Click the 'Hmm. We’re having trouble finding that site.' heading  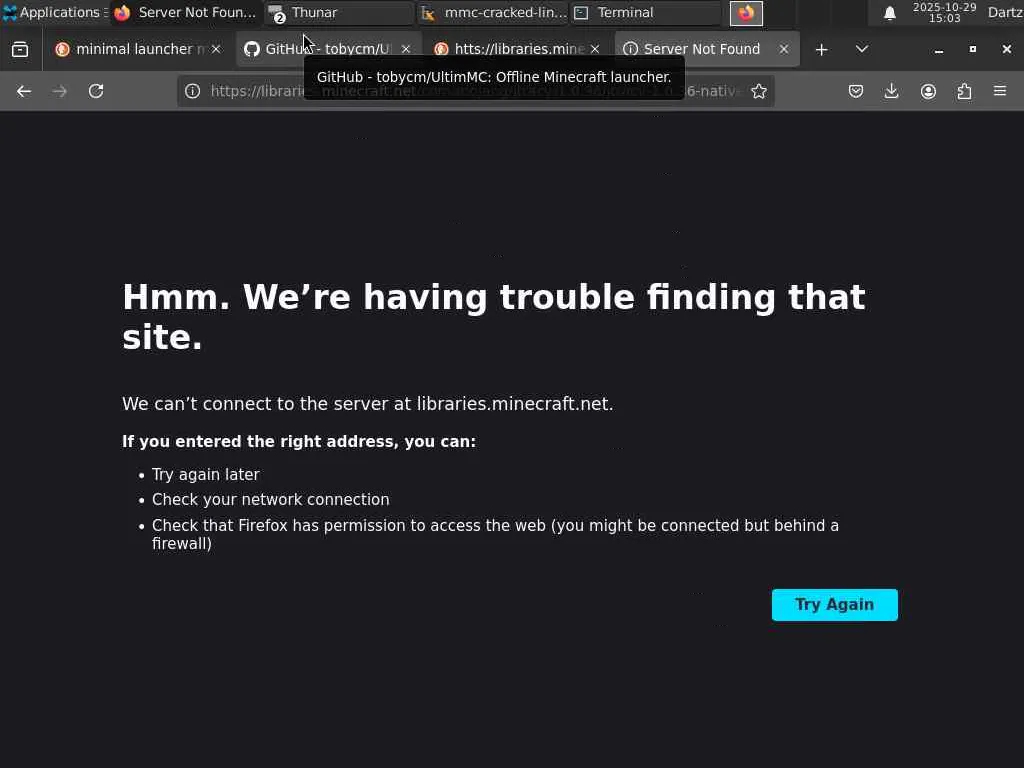[494, 317]
